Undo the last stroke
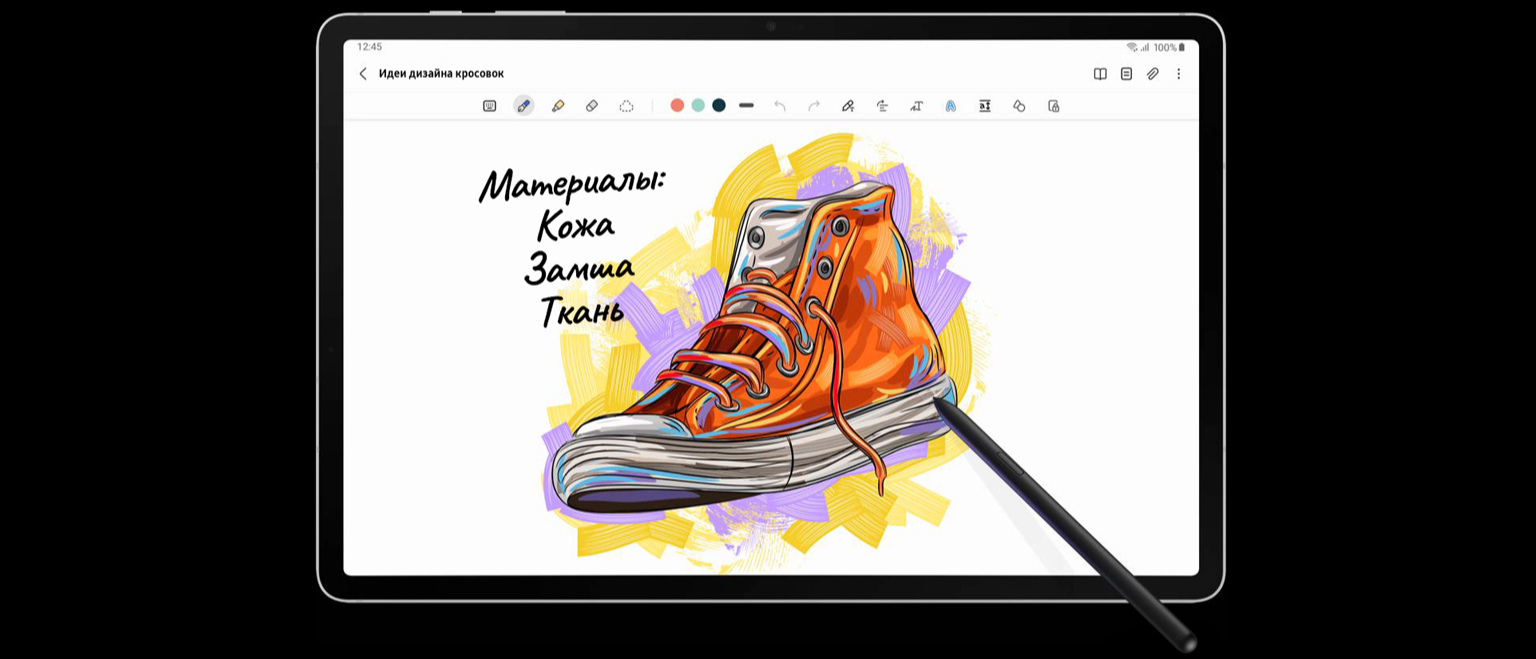The width and height of the screenshot is (1536, 659). 780,106
